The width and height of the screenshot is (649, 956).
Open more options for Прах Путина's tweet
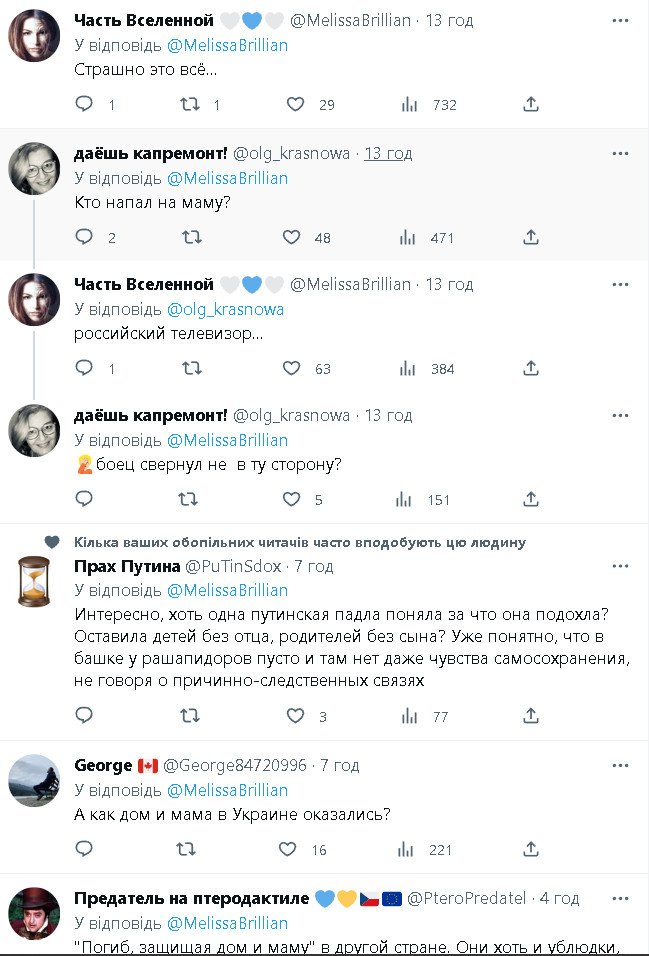pos(621,566)
